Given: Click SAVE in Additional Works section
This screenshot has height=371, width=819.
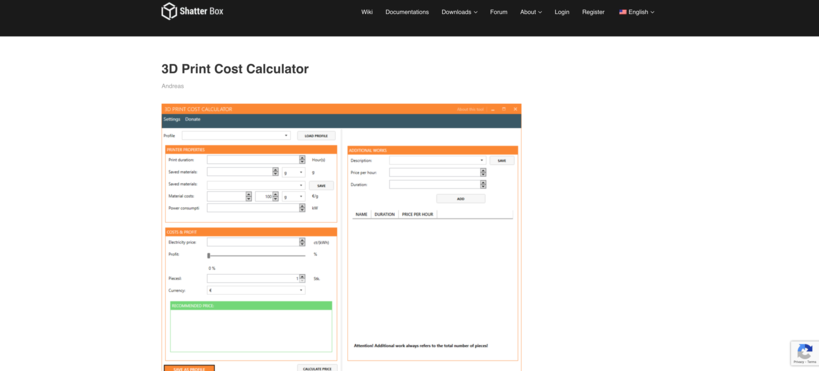Looking at the screenshot, I should pyautogui.click(x=502, y=160).
